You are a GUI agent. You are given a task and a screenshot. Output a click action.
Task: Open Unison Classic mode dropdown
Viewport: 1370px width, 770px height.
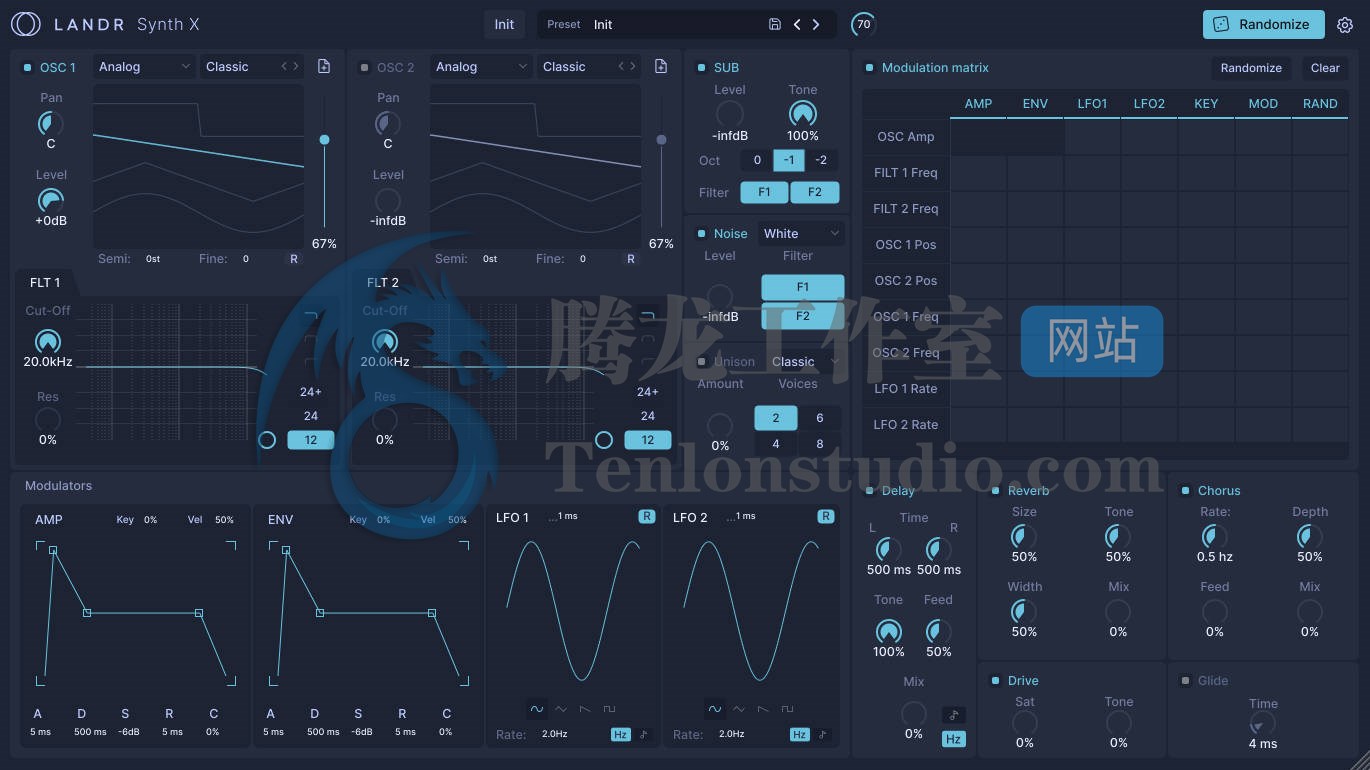coord(804,362)
